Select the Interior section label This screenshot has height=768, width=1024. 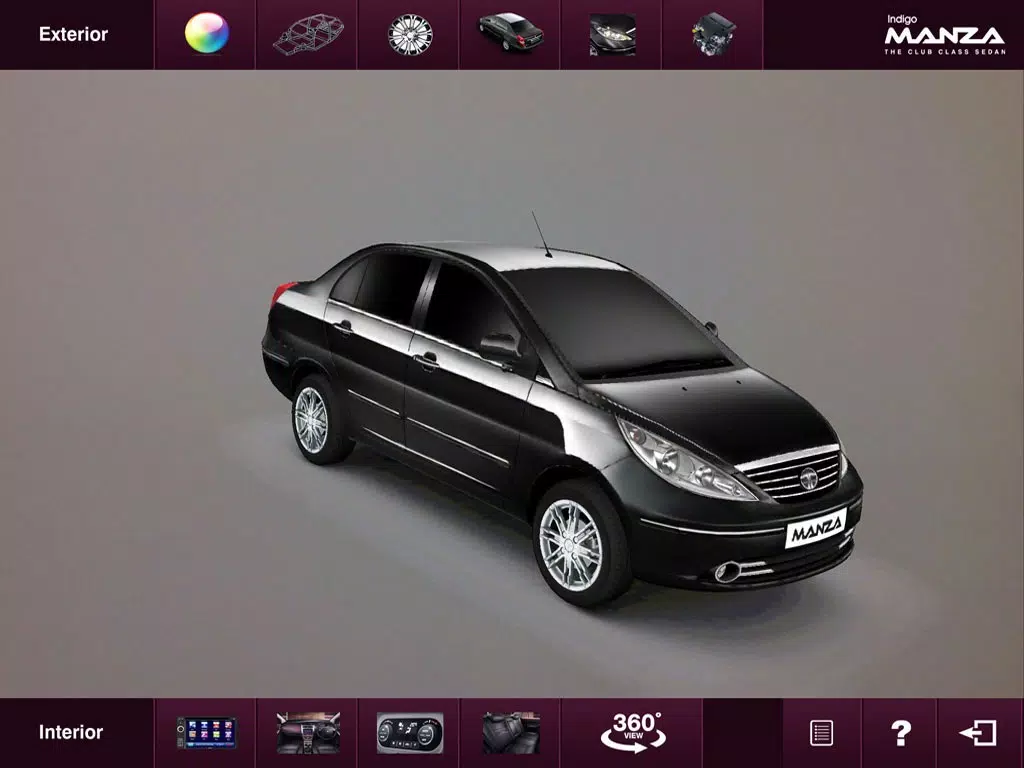click(x=71, y=732)
